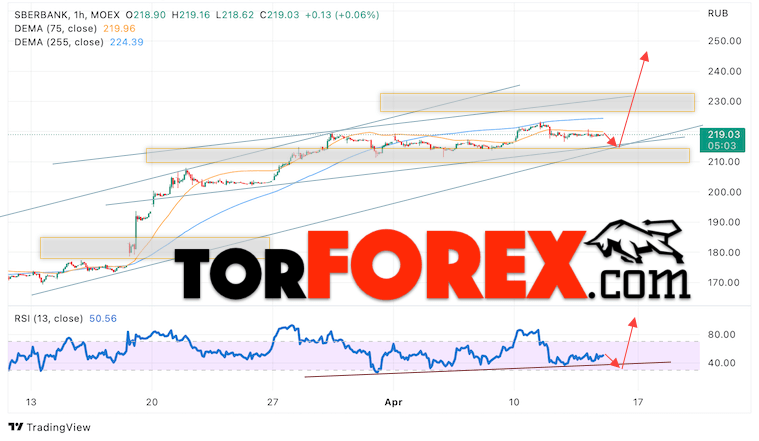The height and width of the screenshot is (441, 759).
Task: Click the DEMA (75, close) indicator label
Action: [x=56, y=29]
